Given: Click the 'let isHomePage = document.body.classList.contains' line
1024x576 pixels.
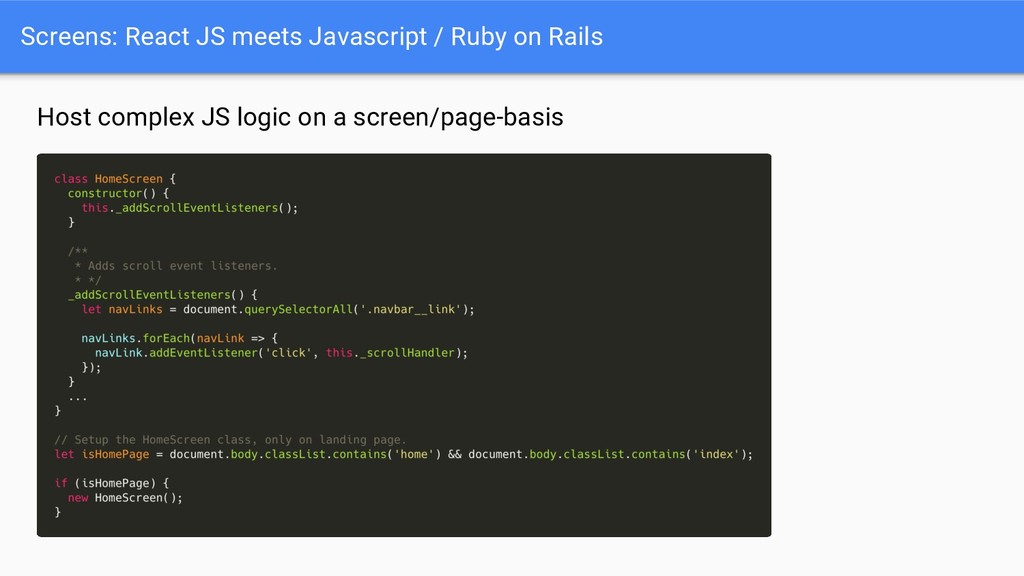Looking at the screenshot, I should (x=404, y=454).
